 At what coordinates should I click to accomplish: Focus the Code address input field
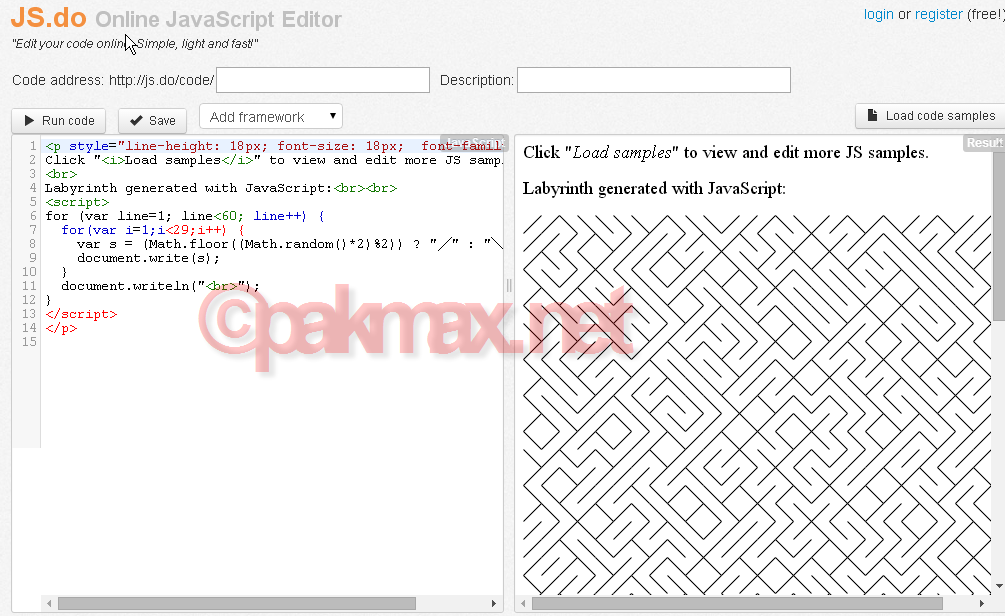[x=323, y=80]
